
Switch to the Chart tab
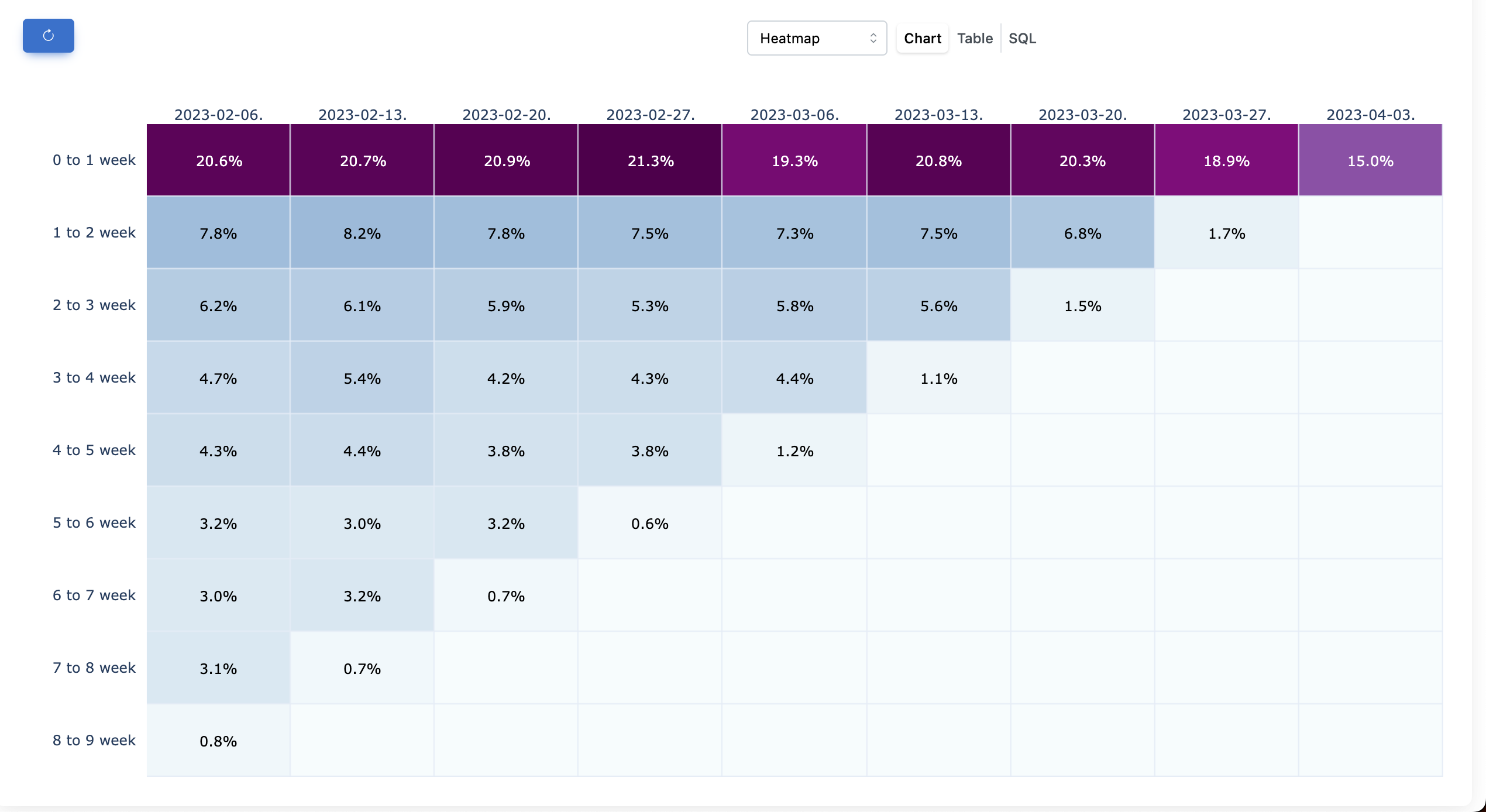(922, 39)
